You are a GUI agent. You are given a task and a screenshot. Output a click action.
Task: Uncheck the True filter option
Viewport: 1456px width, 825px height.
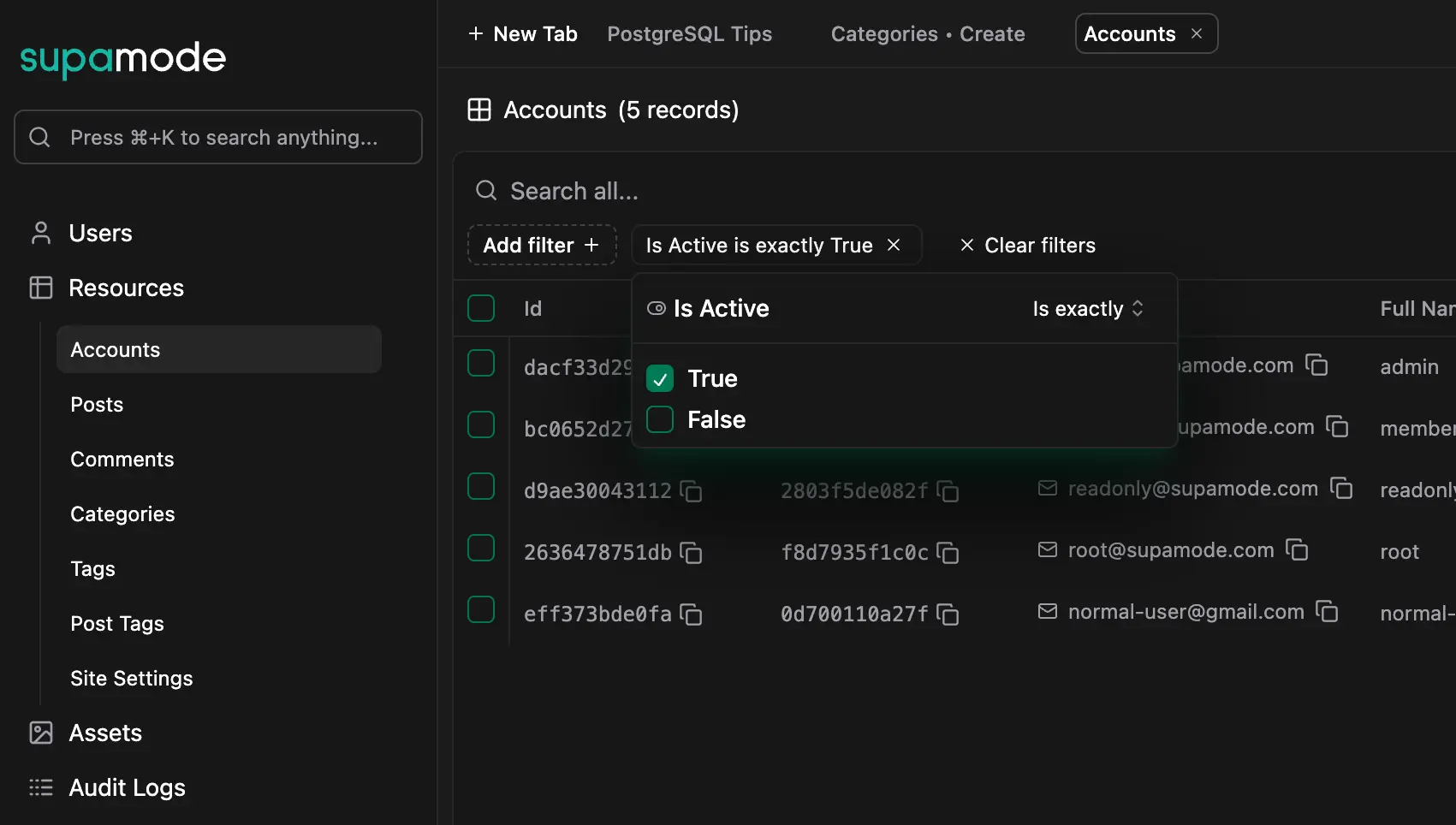[660, 379]
